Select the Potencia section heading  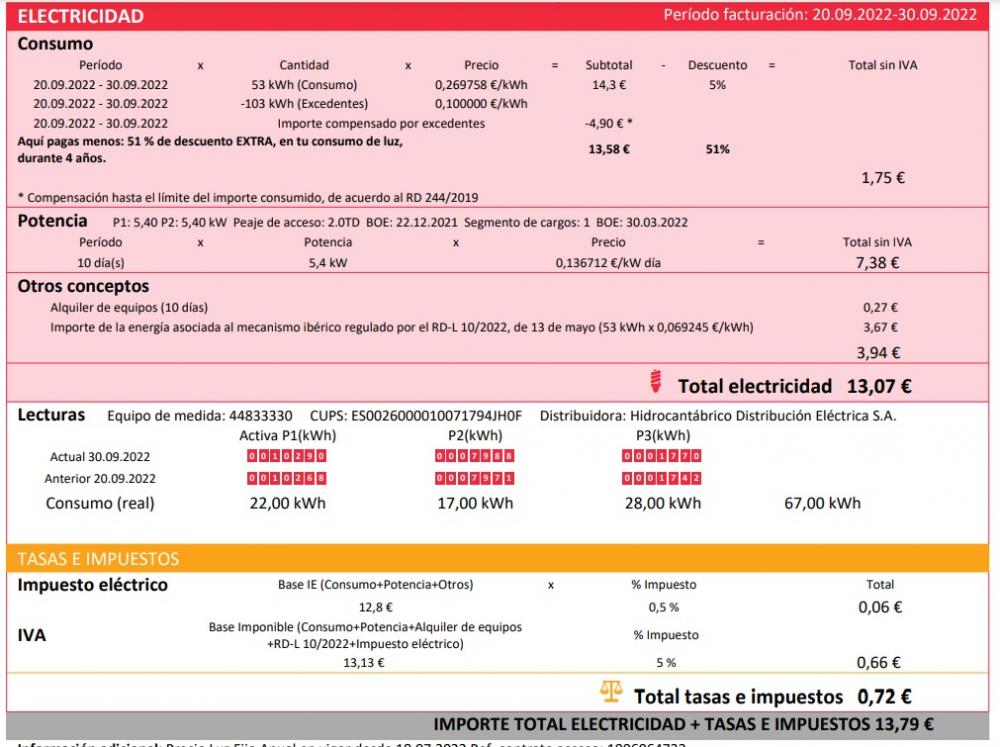pos(52,221)
